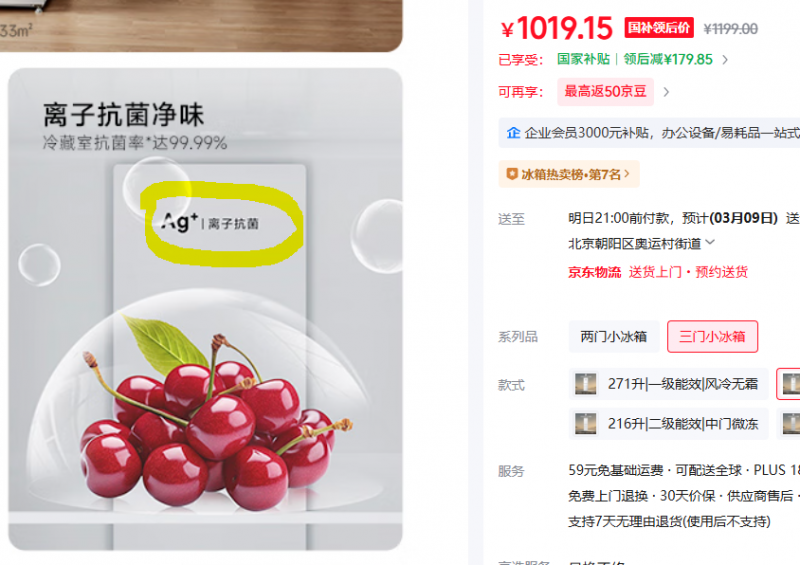Select the 两门小冰箱 series option
800x565 pixels.
click(x=614, y=337)
